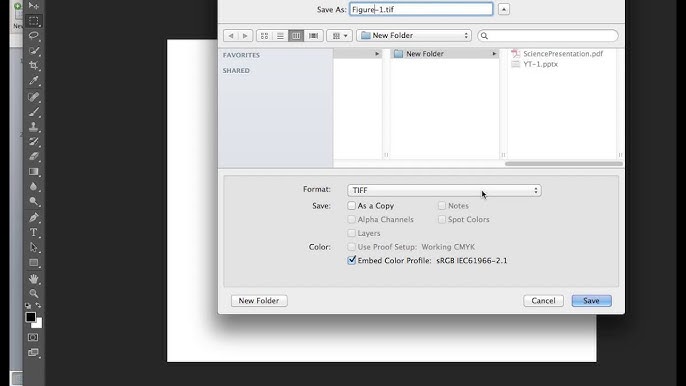Change the screen mode
686x386 pixels.
point(33,352)
